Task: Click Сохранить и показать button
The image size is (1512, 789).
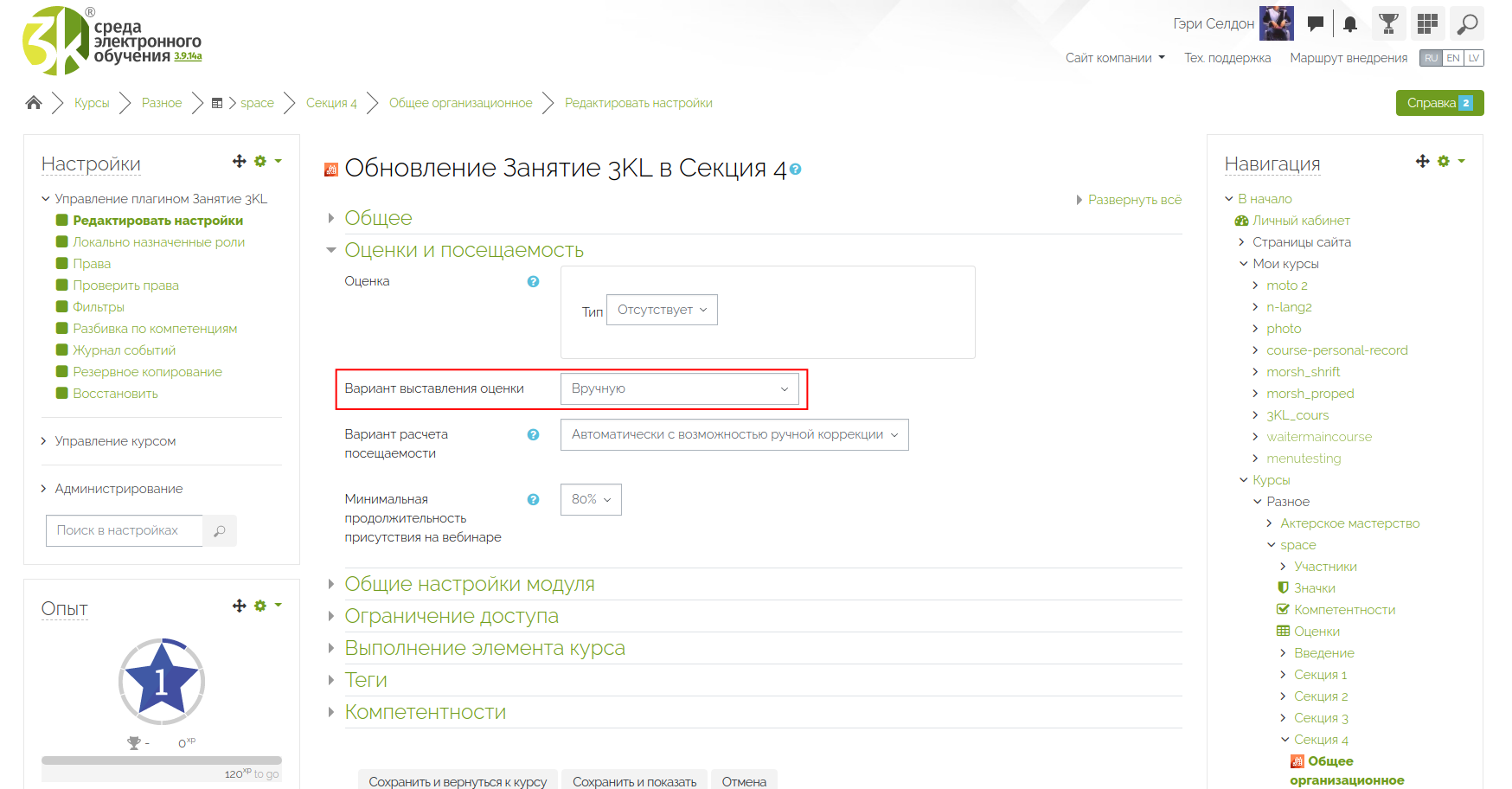Action: 634,781
